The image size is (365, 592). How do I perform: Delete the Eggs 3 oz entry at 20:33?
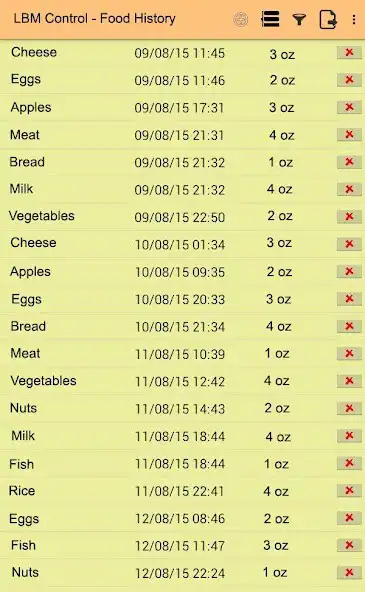pos(349,299)
